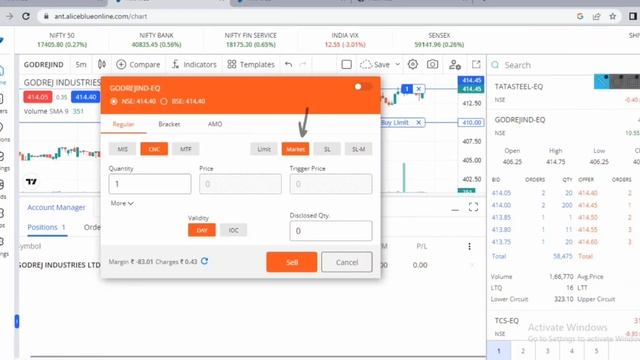Screen dimensions: 640x360
Task: Open the chart type candlestick icon
Action: tap(102, 64)
